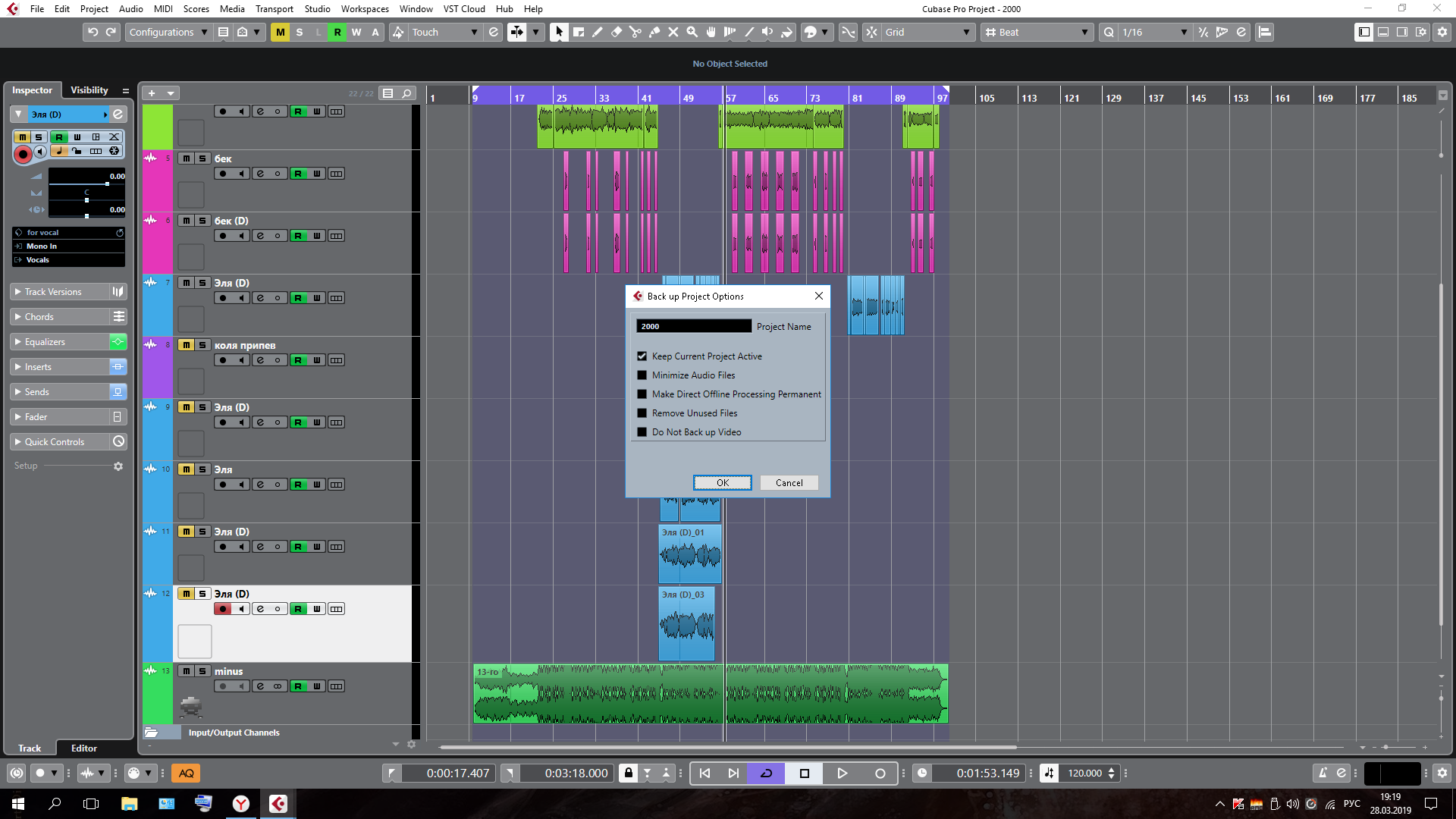Select the Split scissors tool
The image size is (1456, 819).
(x=635, y=32)
